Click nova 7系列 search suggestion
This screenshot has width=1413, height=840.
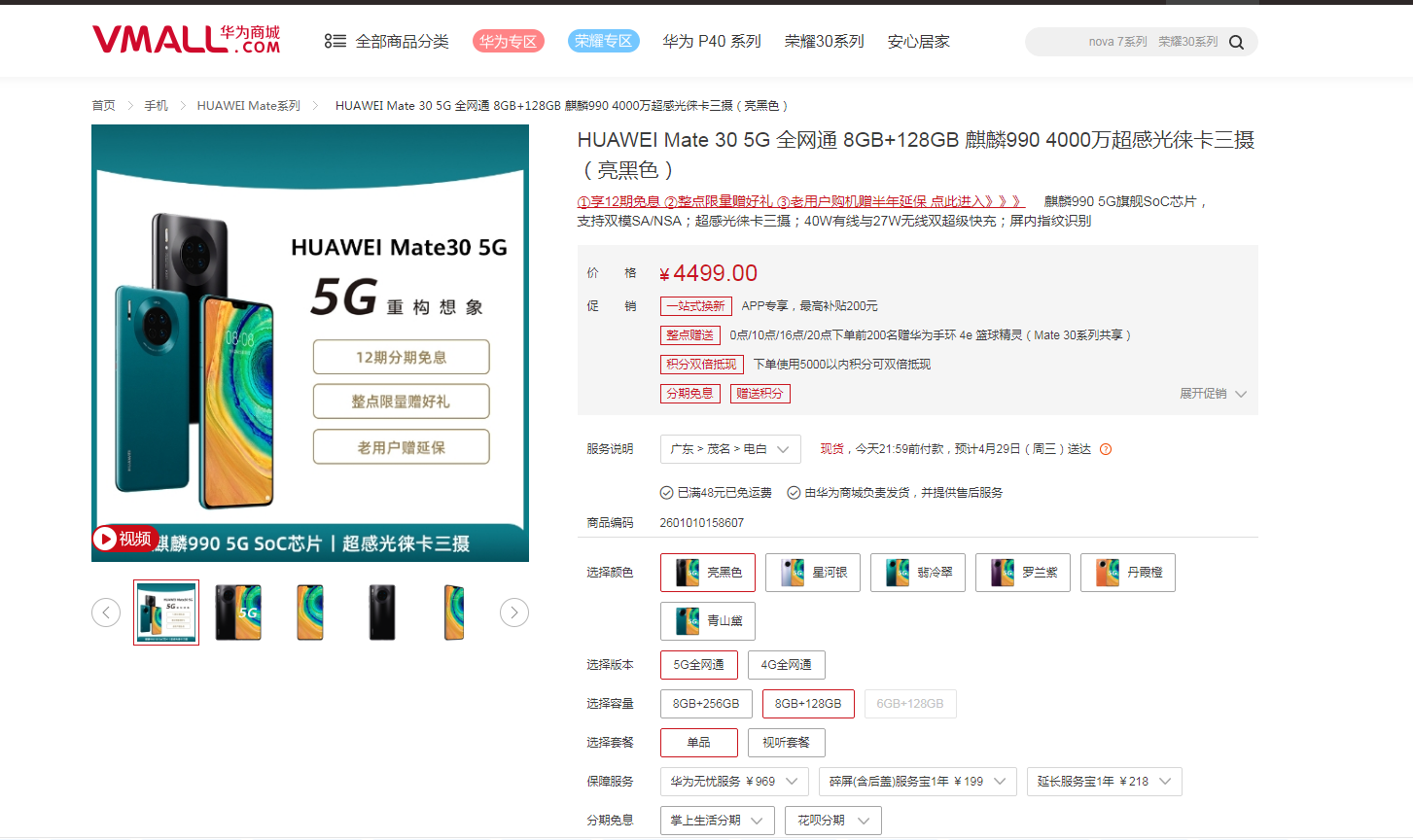point(1118,42)
